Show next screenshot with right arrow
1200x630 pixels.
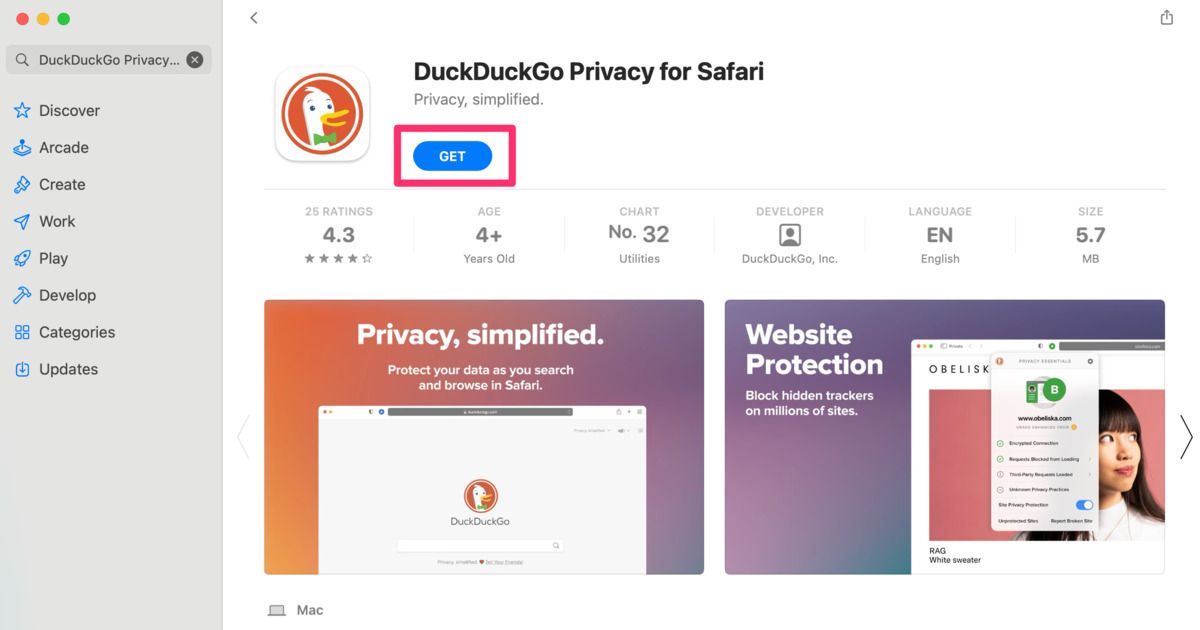point(1186,436)
